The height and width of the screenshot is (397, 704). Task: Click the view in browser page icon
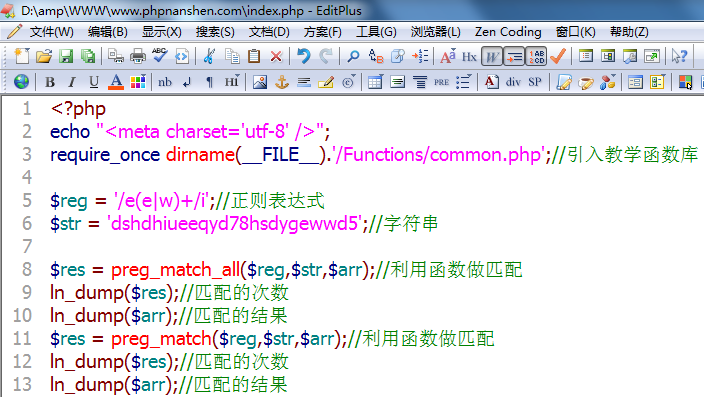[182, 57]
